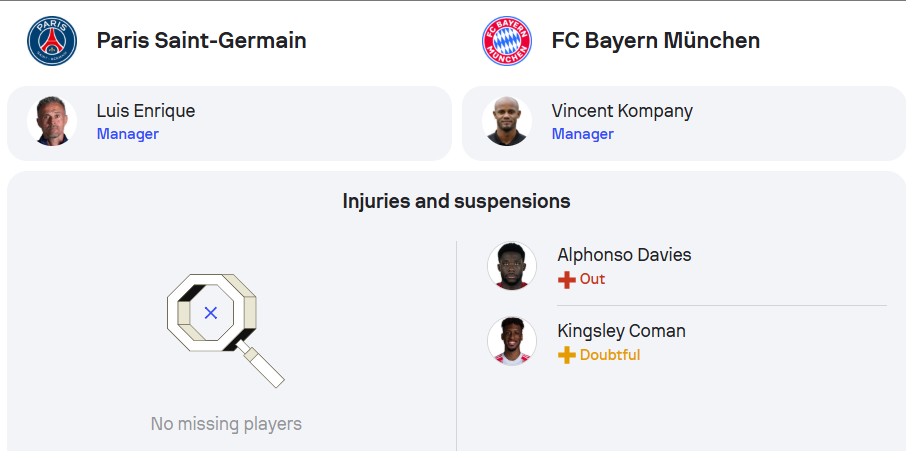The image size is (906, 451).
Task: Click the "Injuries and suspensions" heading
Action: point(456,201)
